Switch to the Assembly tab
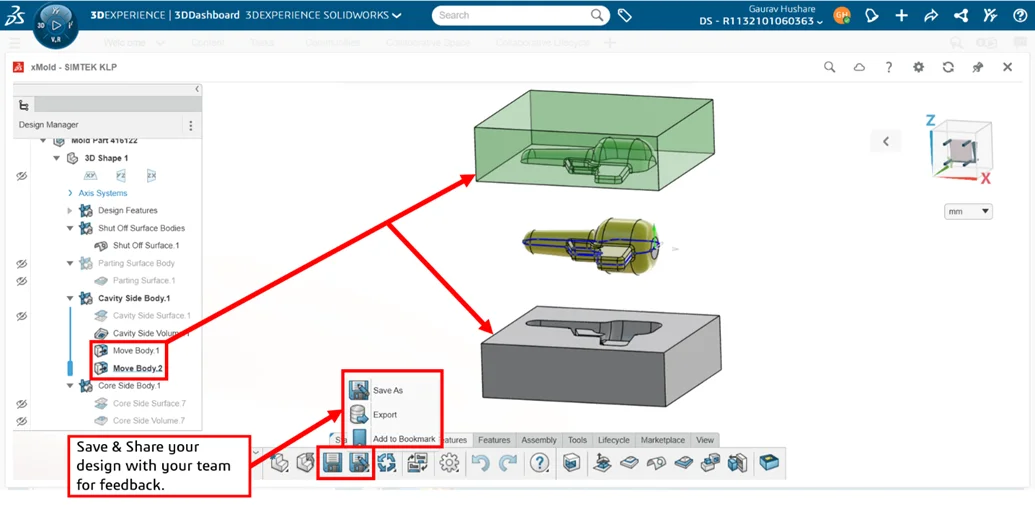This screenshot has height=505, width=1035. (539, 440)
